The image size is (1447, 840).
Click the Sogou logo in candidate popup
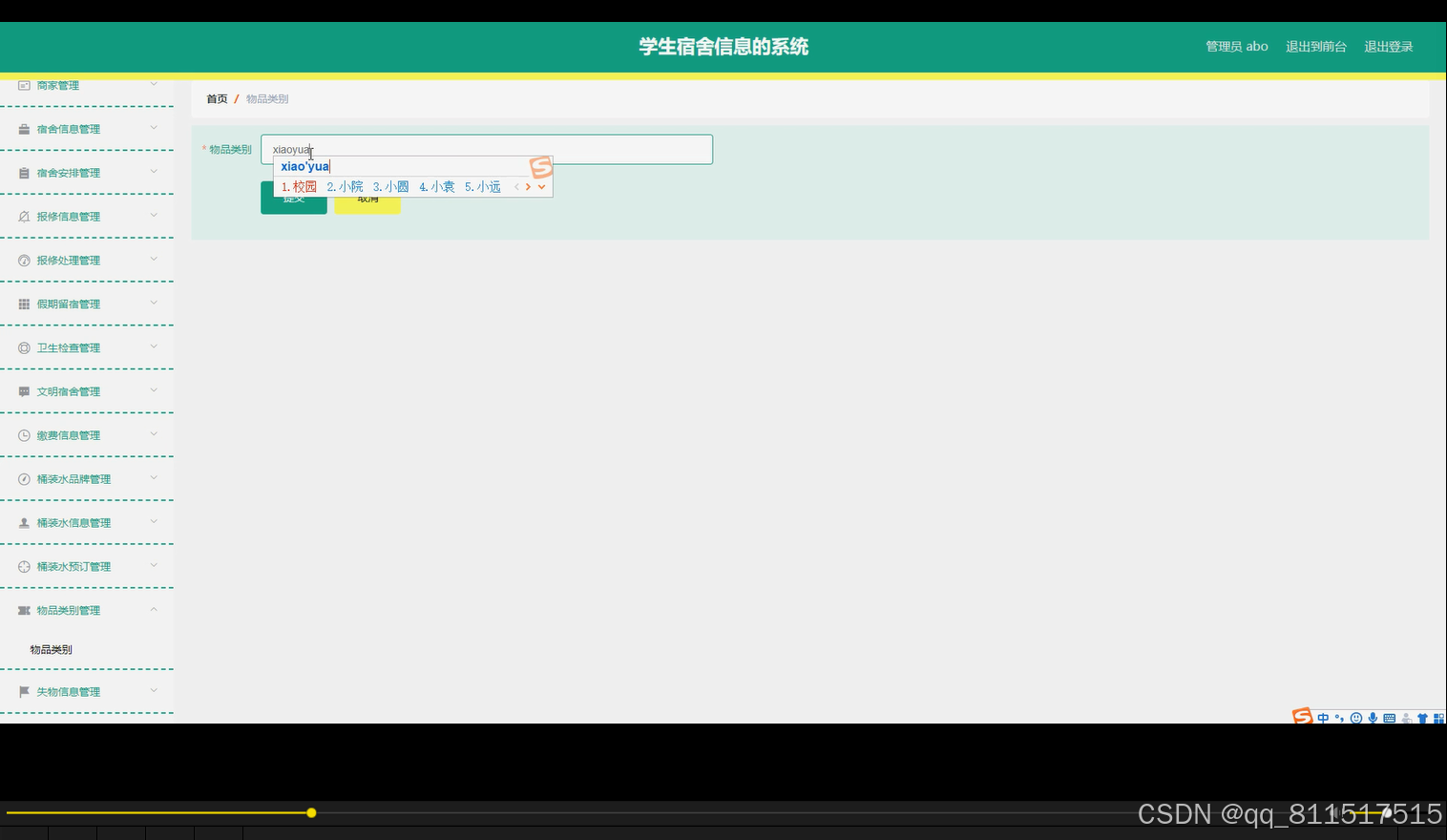541,167
